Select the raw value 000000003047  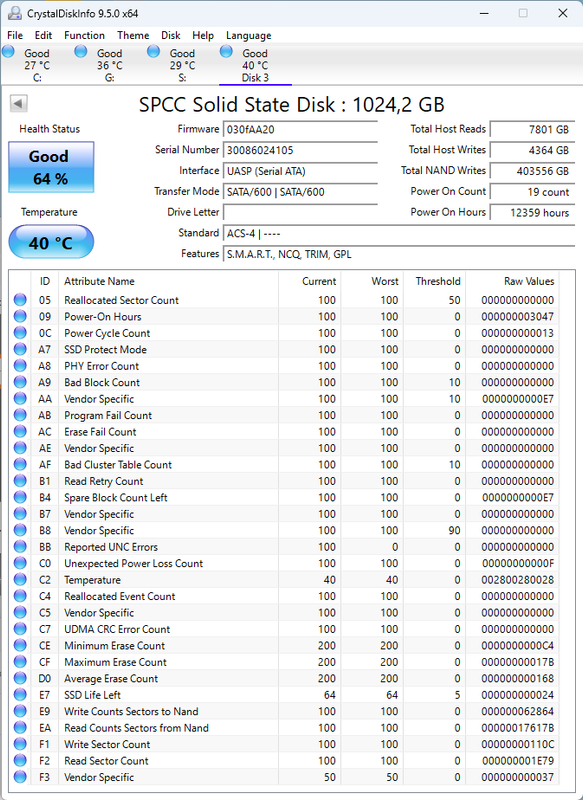pos(517,316)
